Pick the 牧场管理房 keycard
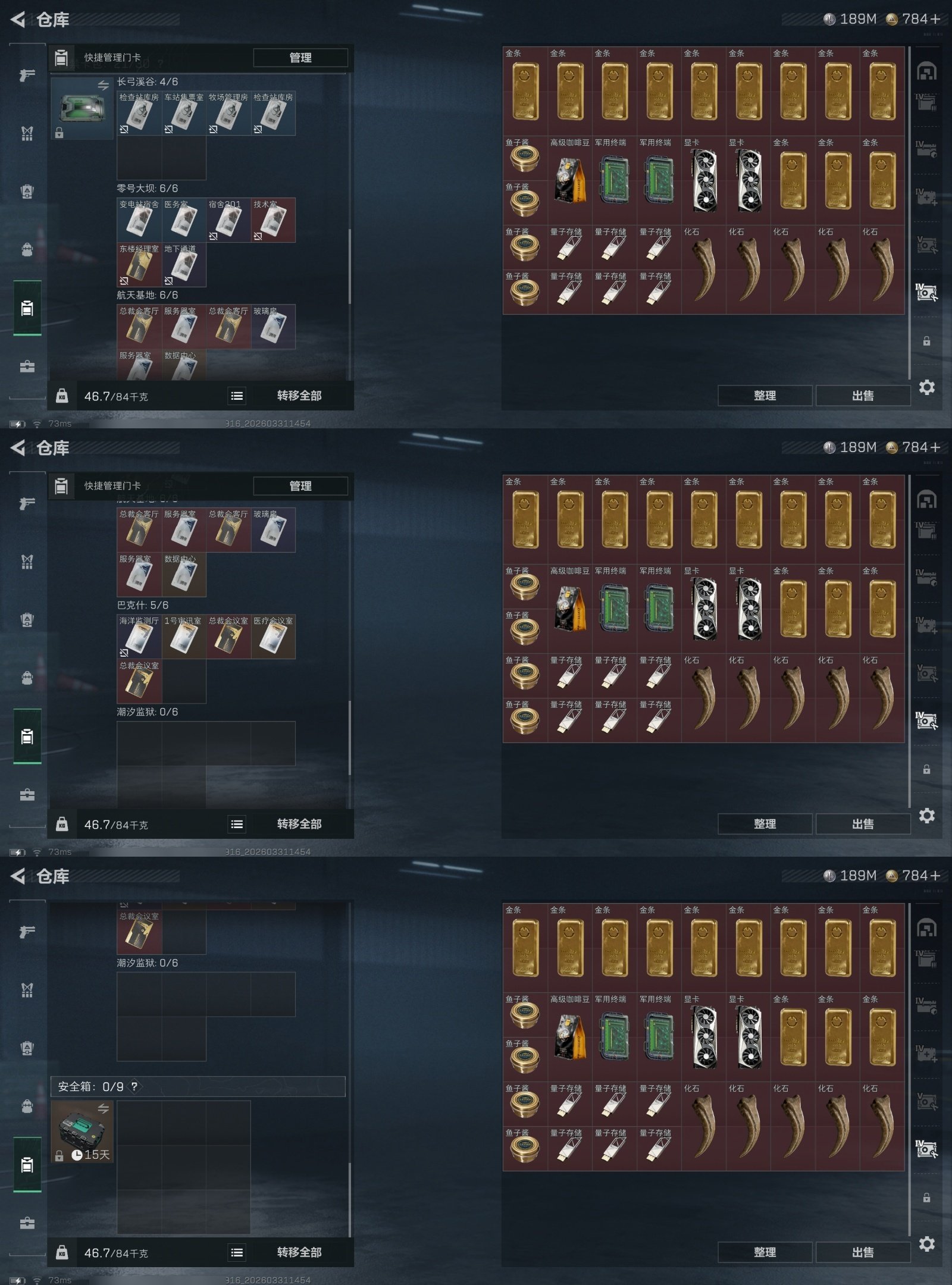The width and height of the screenshot is (952, 1285). [228, 113]
